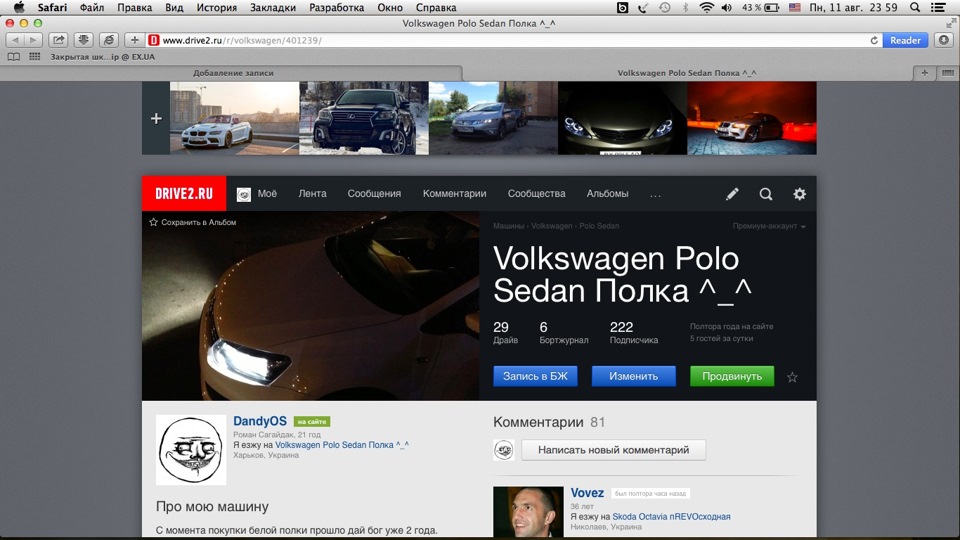Open the Apple menu
960x540 pixels.
[x=19, y=7]
